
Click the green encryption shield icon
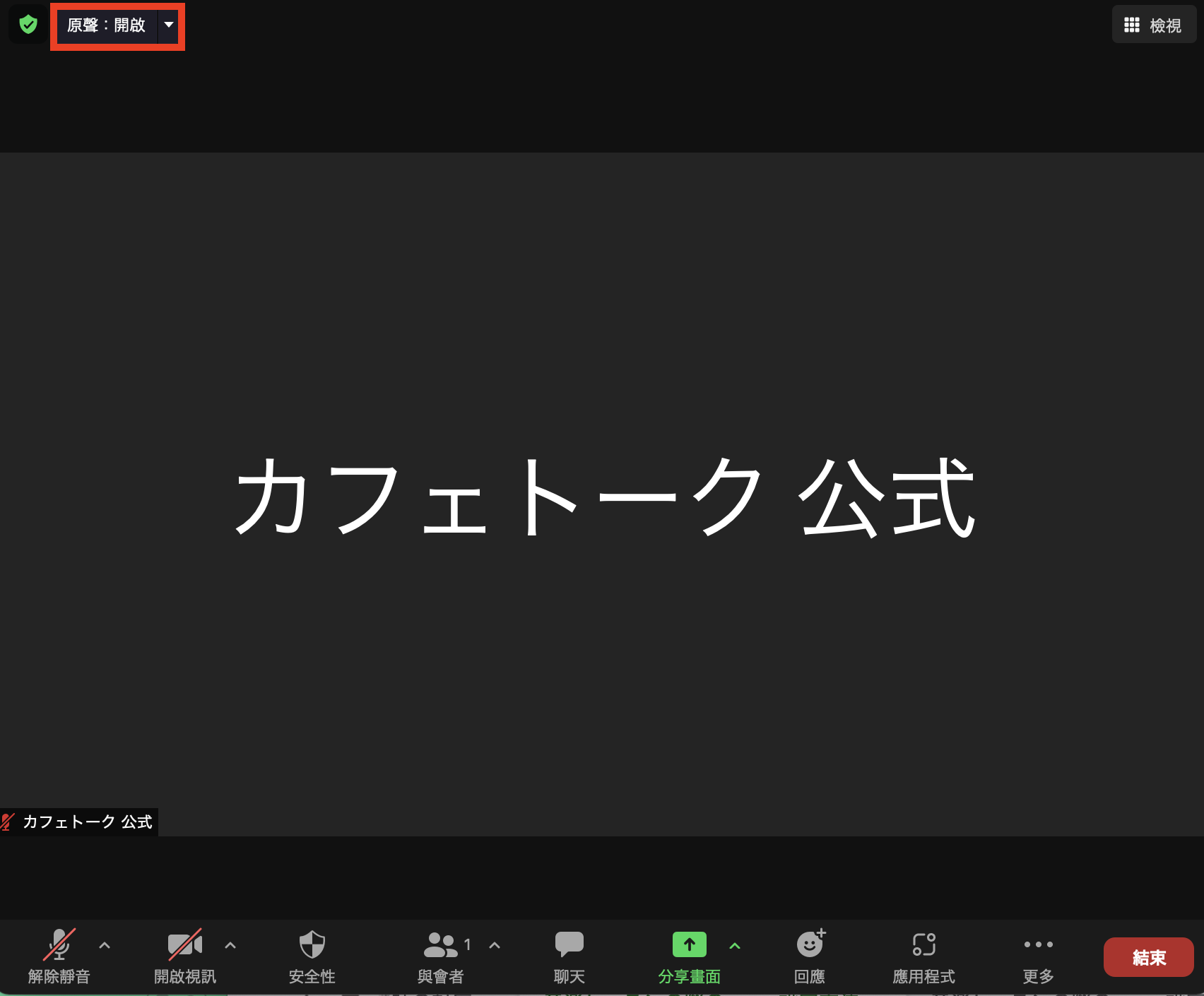pyautogui.click(x=28, y=25)
